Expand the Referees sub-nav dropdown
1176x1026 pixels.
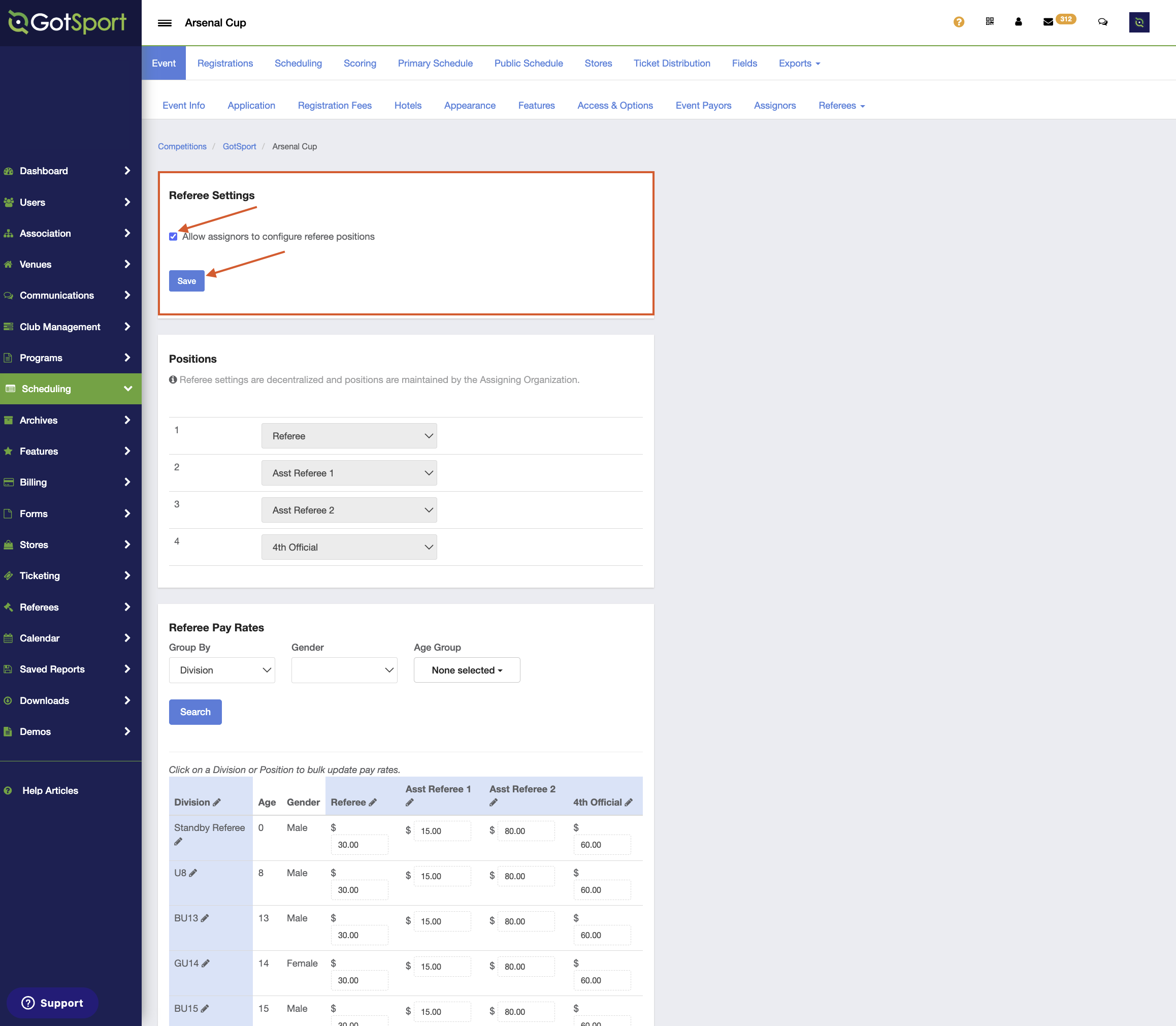pyautogui.click(x=841, y=106)
